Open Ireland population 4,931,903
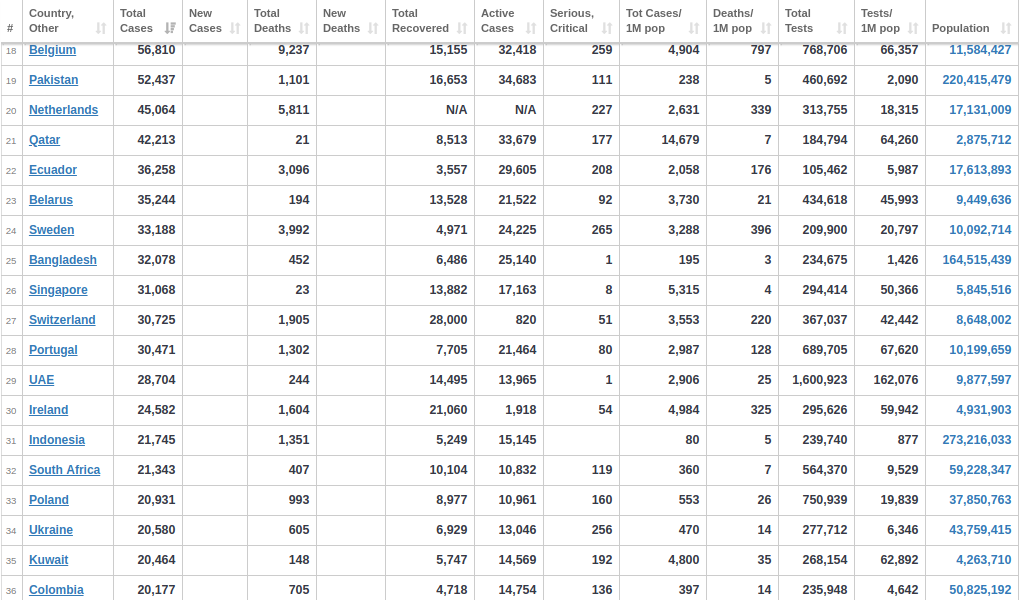 coord(983,410)
